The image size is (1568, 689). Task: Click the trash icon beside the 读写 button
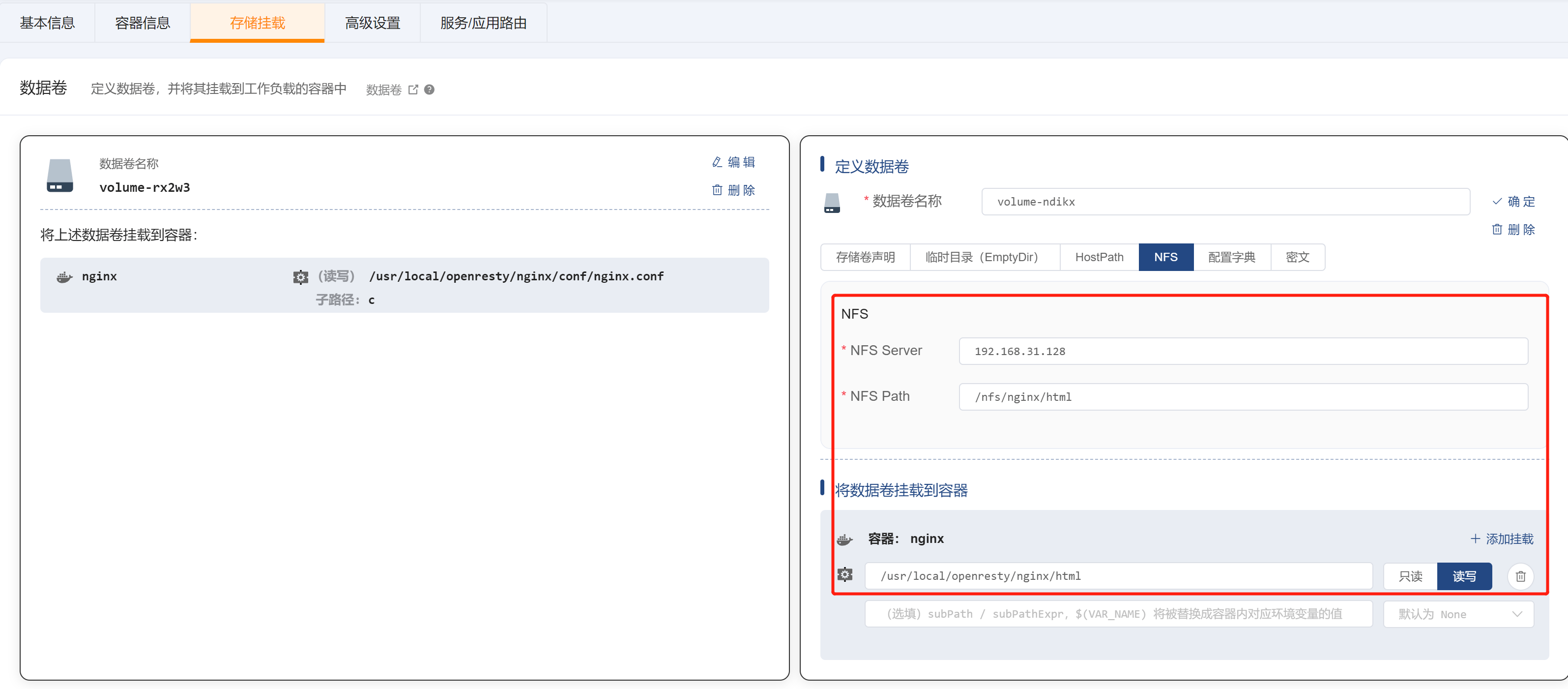(1520, 576)
